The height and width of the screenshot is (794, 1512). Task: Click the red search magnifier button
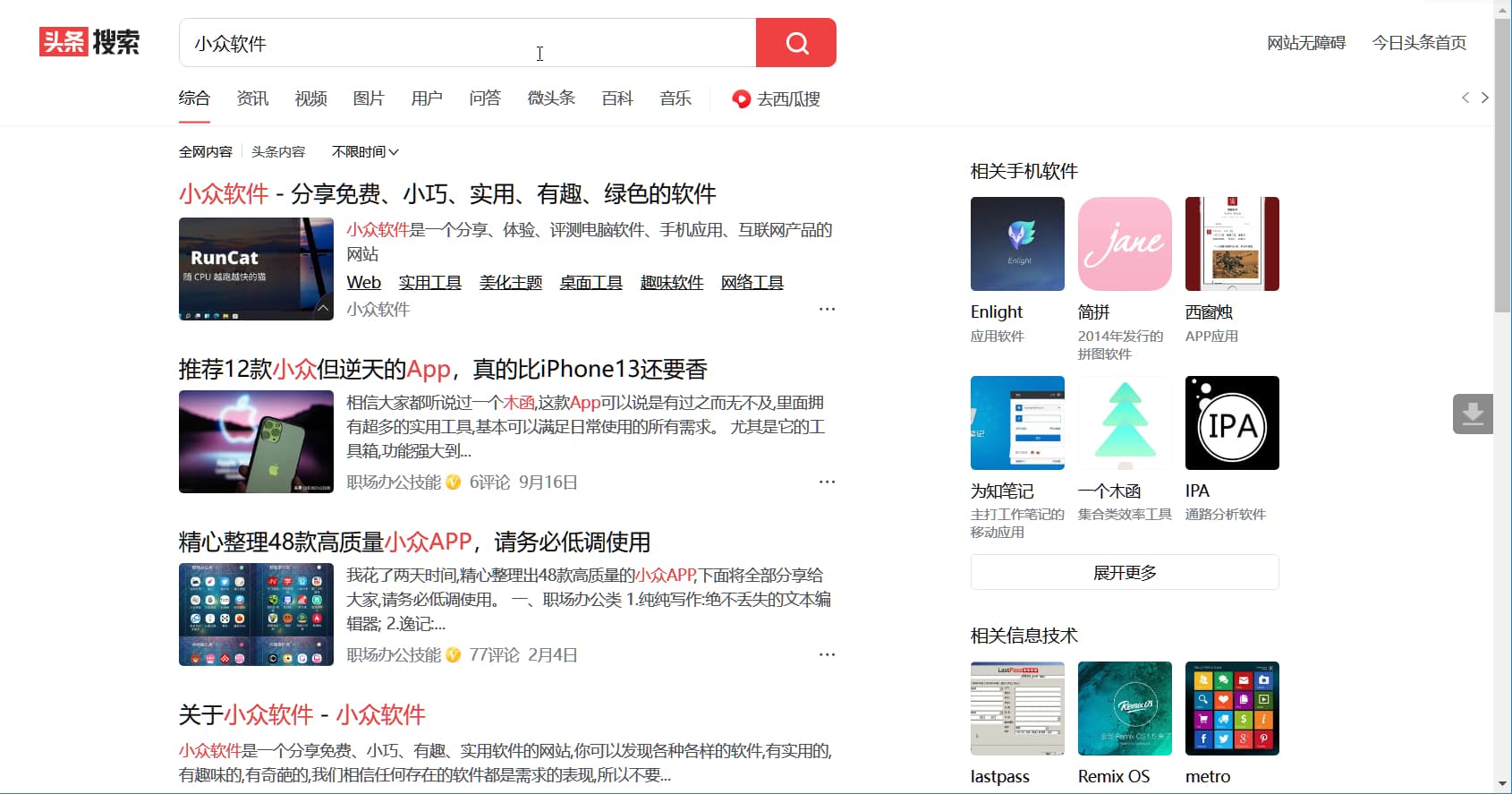(795, 43)
